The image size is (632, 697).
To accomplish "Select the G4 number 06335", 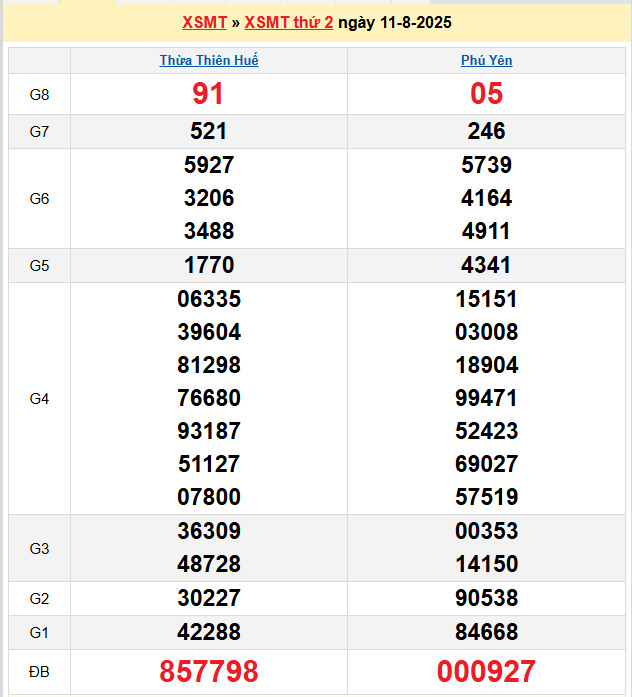I will (x=209, y=299).
